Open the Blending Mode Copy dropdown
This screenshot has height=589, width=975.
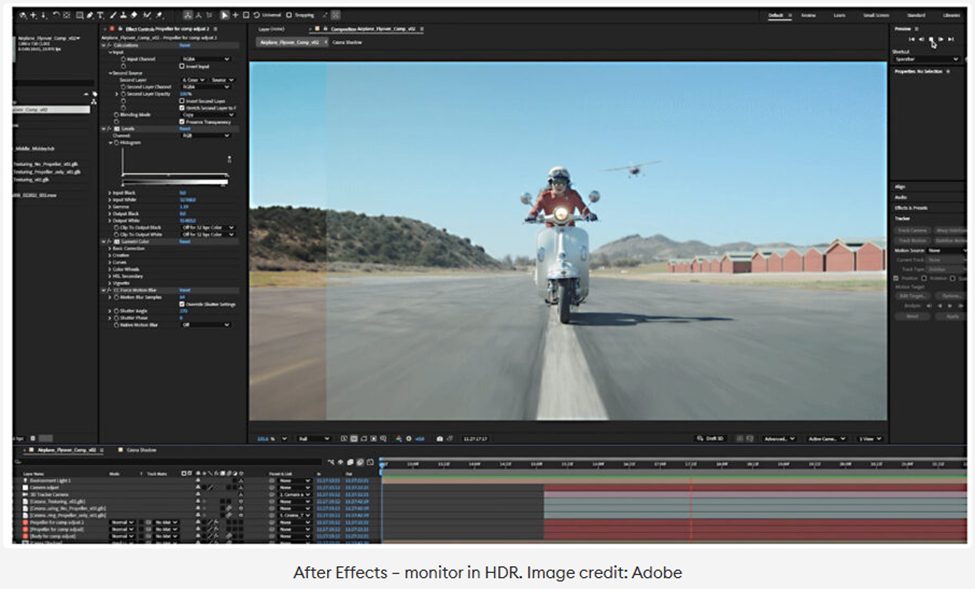pos(208,115)
